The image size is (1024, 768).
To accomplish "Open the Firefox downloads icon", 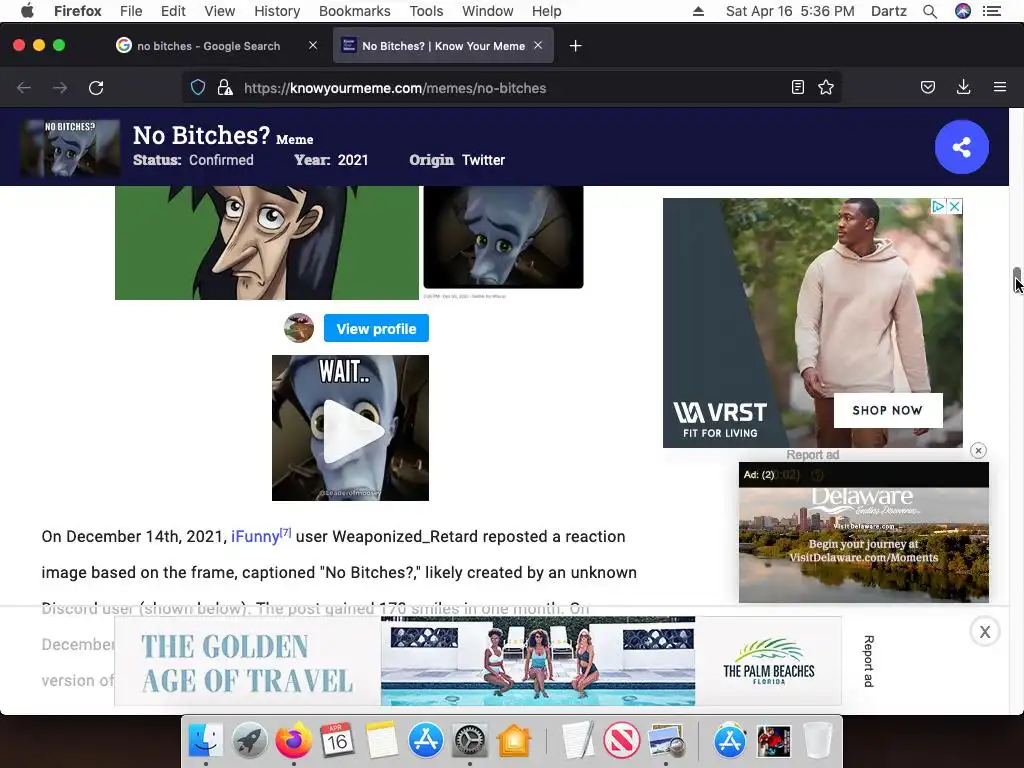I will (963, 88).
